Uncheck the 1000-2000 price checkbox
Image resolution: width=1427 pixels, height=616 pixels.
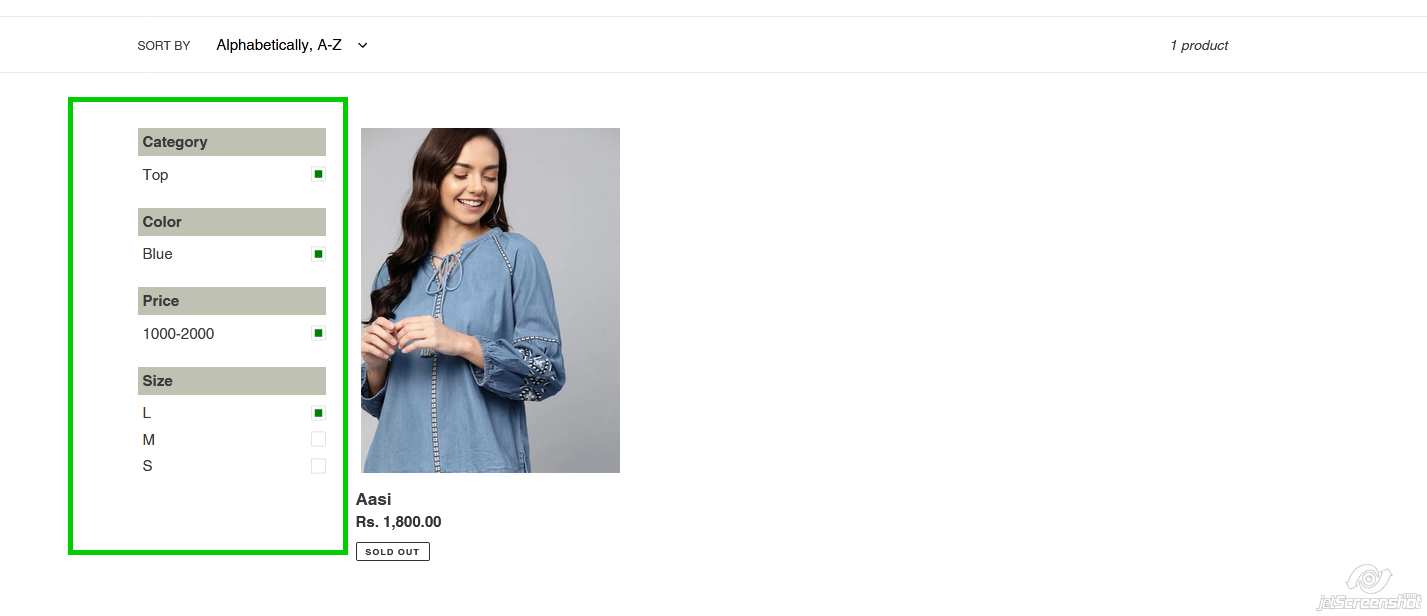pyautogui.click(x=318, y=333)
